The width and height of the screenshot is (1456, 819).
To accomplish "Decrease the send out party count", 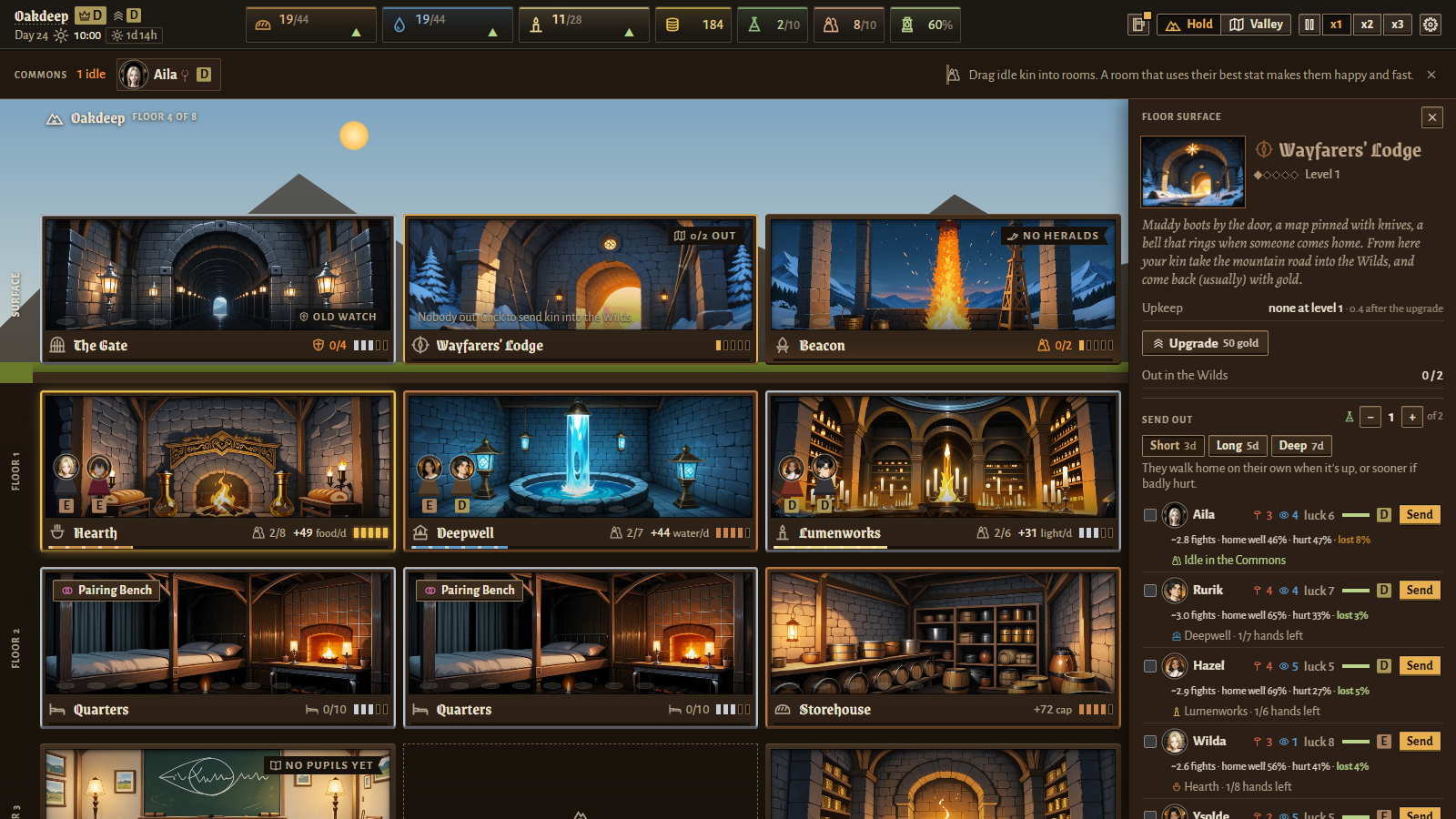I will tap(1370, 417).
